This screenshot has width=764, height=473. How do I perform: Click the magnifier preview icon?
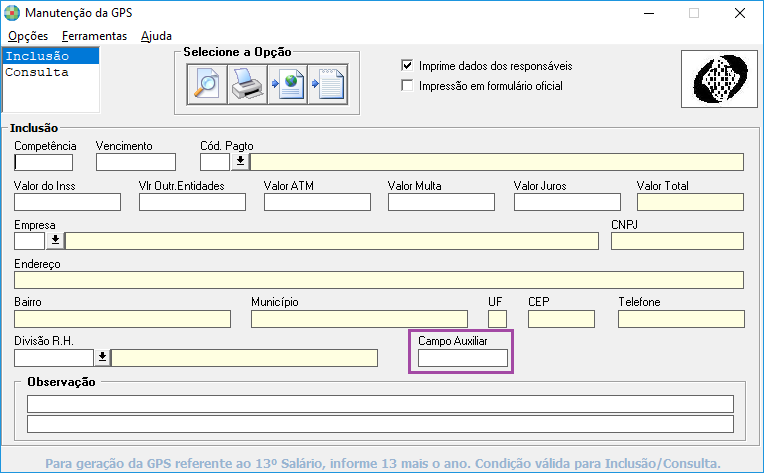click(207, 84)
